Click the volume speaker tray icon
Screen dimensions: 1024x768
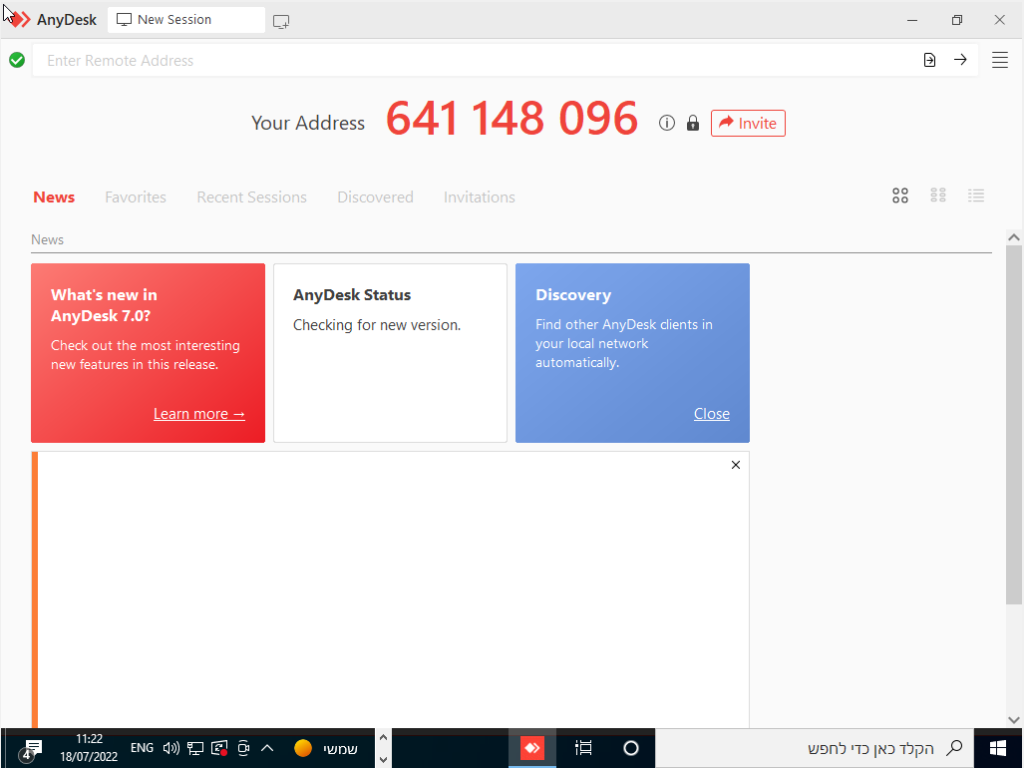tap(171, 748)
